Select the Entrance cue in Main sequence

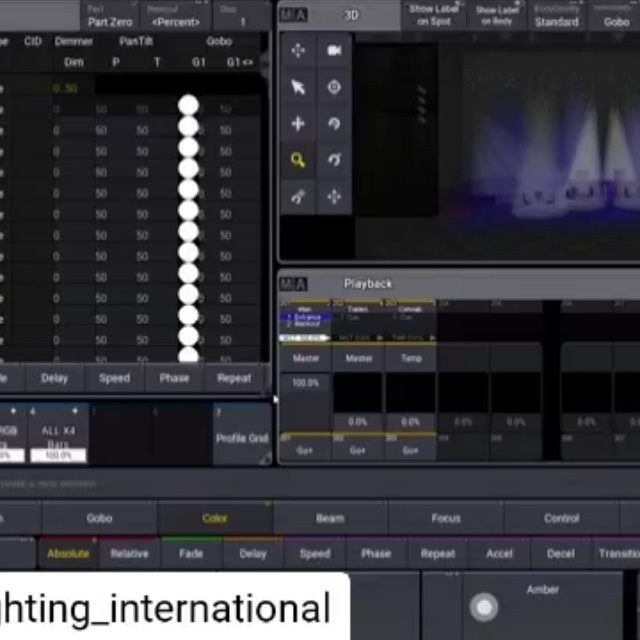tap(305, 317)
